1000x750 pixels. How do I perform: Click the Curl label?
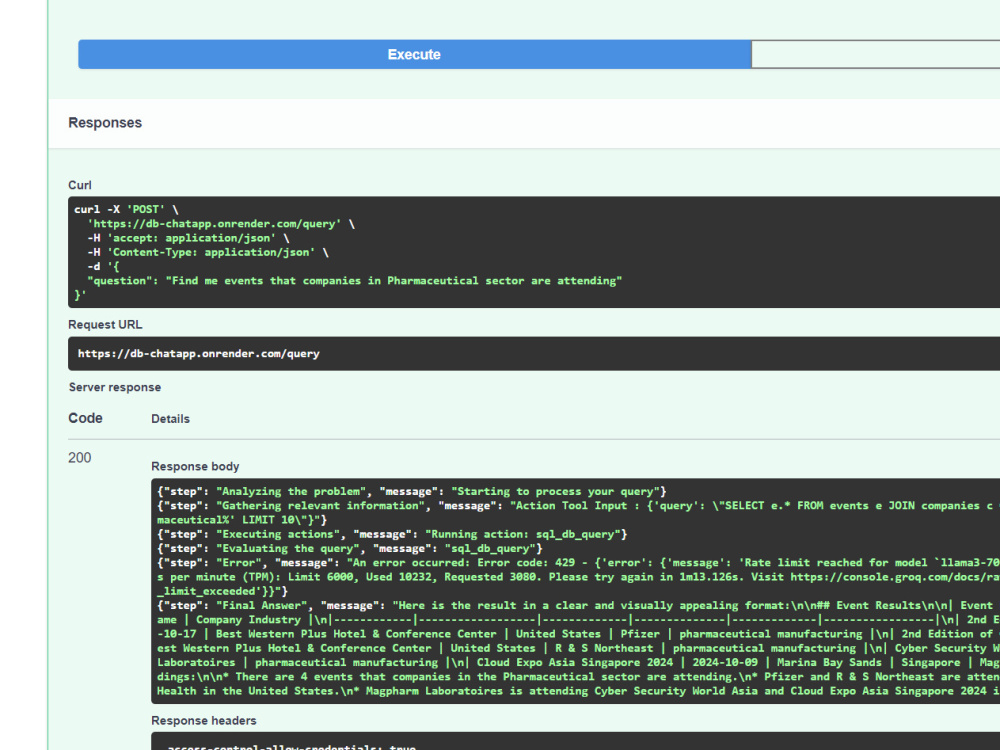(x=80, y=185)
